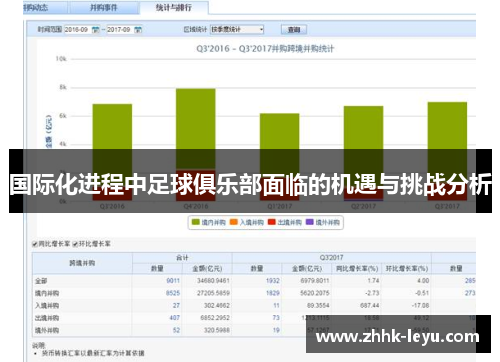This screenshot has width=500, height=362.
Task: Click the Q3'2017 column group header
Action: 331,258
